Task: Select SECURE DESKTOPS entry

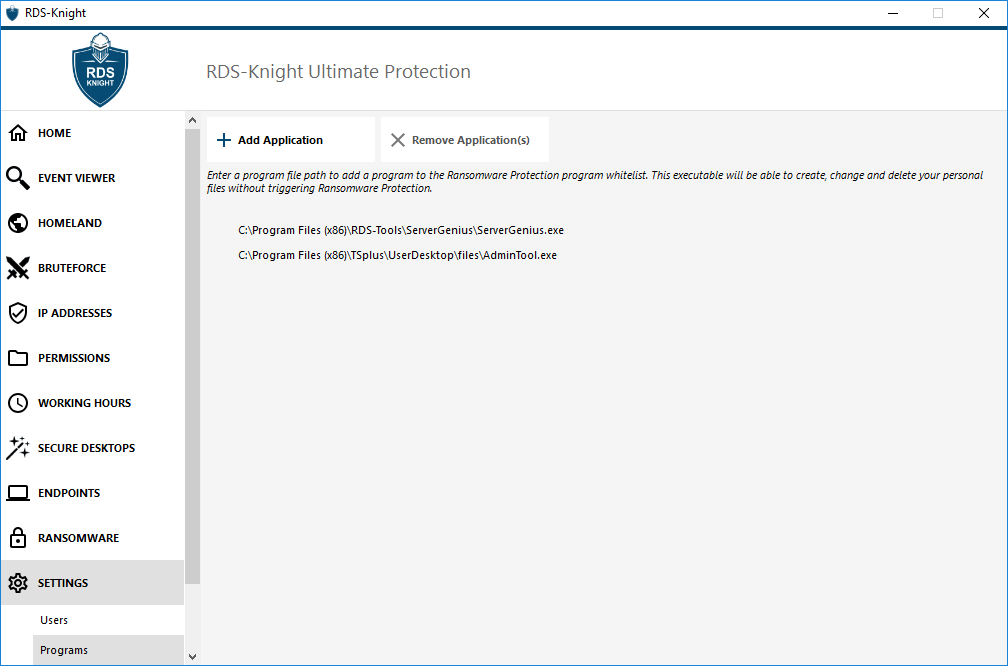Action: (x=93, y=448)
